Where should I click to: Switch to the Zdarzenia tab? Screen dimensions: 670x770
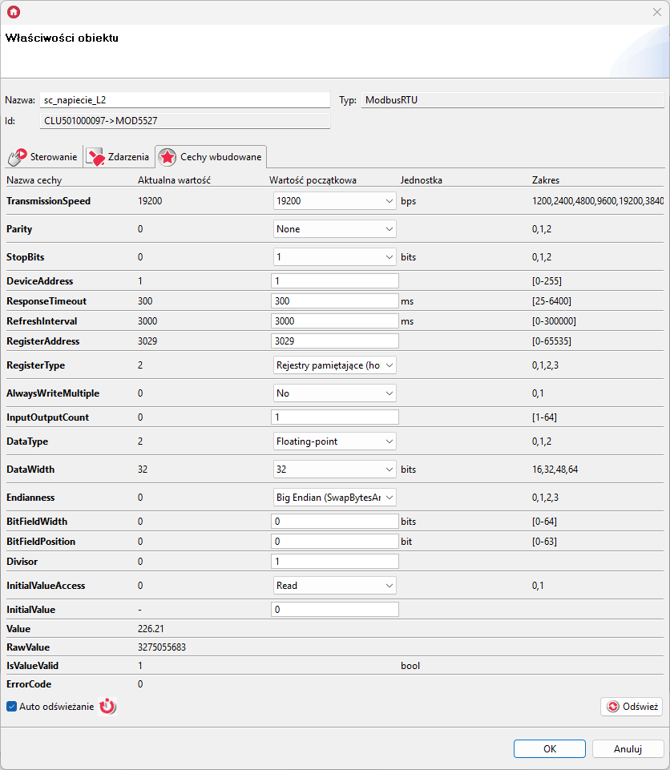click(118, 157)
